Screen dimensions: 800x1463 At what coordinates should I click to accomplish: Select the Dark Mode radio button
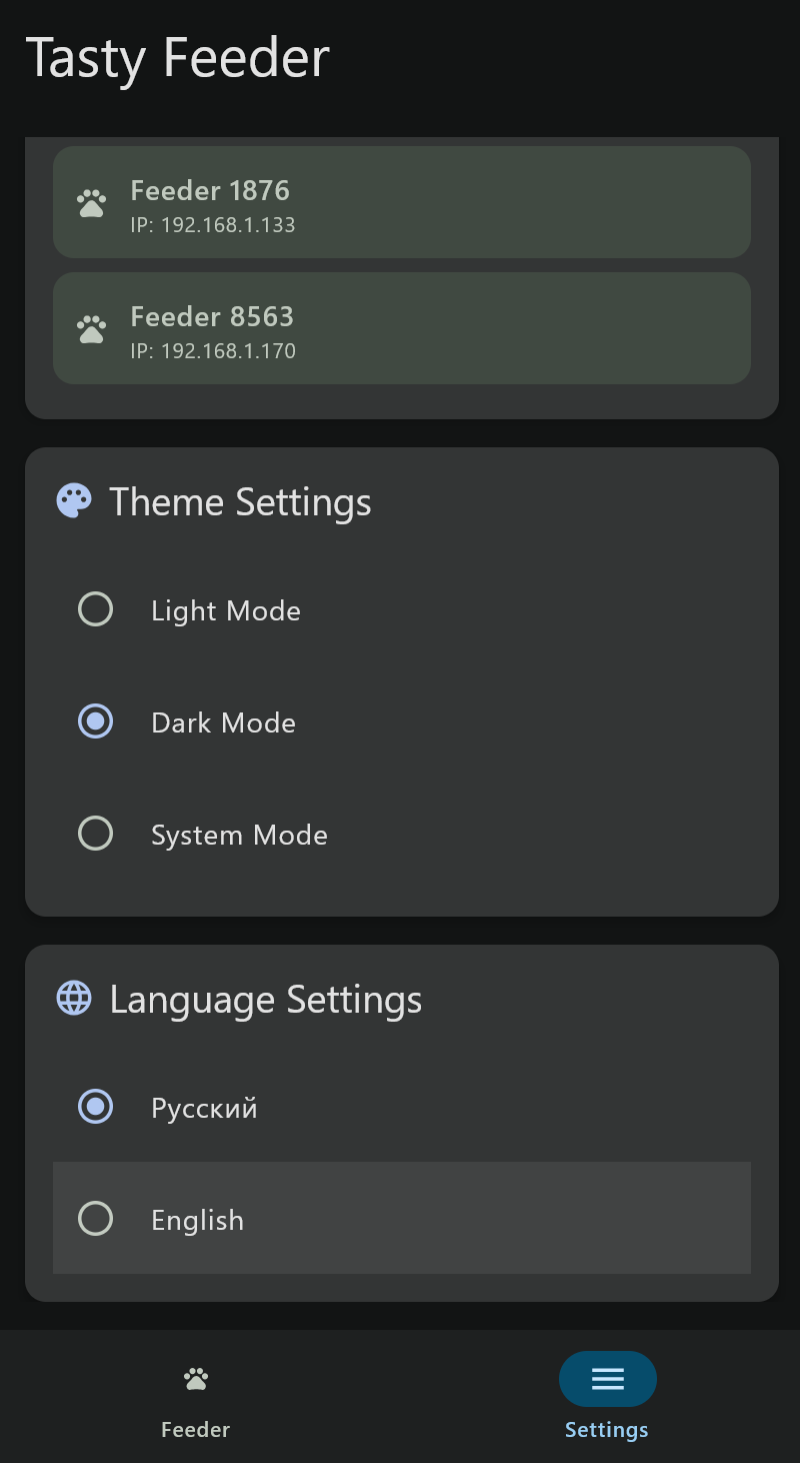point(96,722)
